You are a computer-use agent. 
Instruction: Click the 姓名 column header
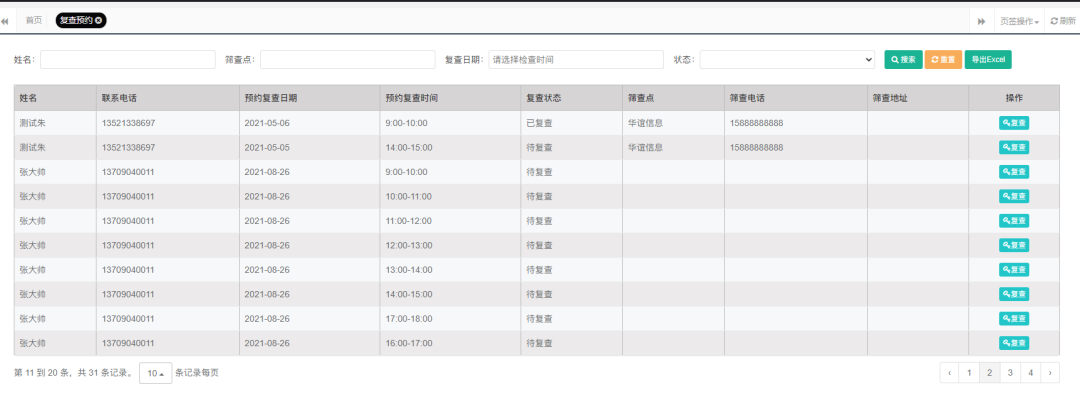55,98
